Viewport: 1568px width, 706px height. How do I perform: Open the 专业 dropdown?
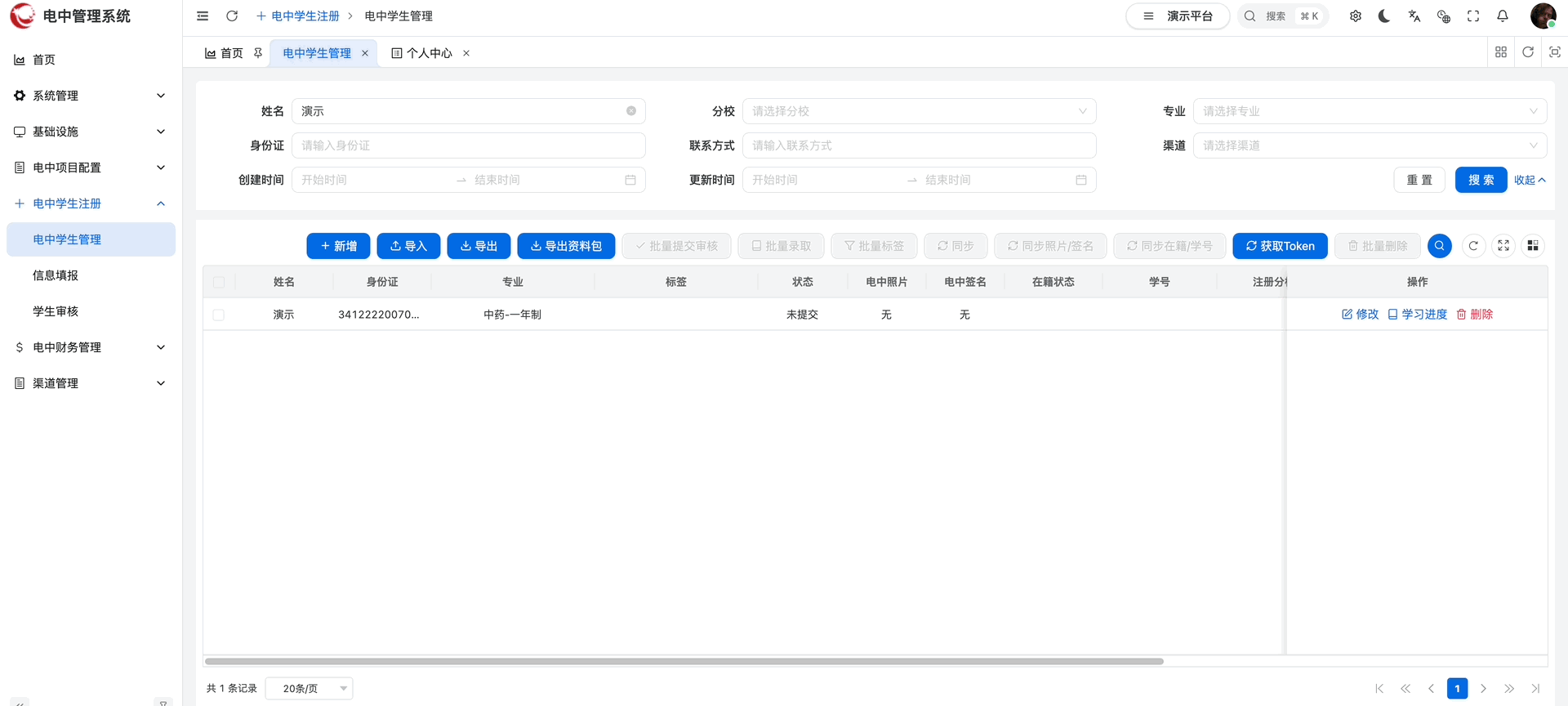[x=1370, y=111]
